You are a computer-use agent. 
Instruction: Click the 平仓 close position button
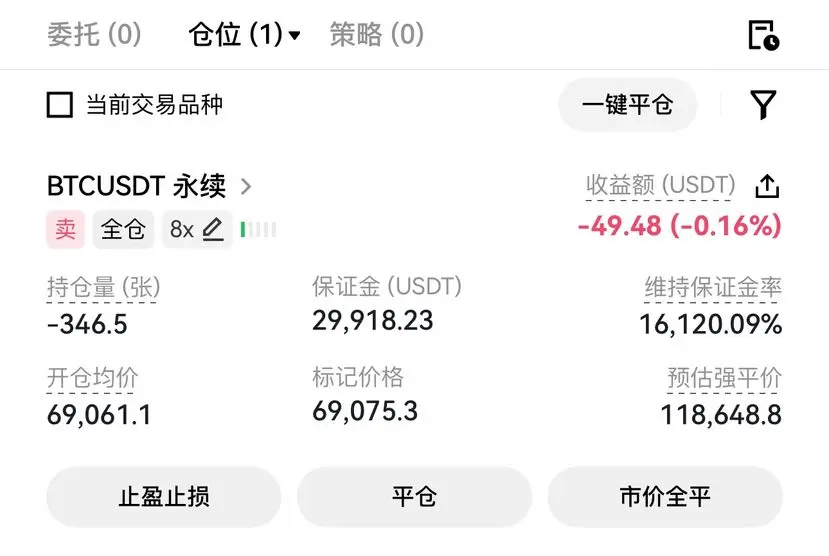point(414,497)
